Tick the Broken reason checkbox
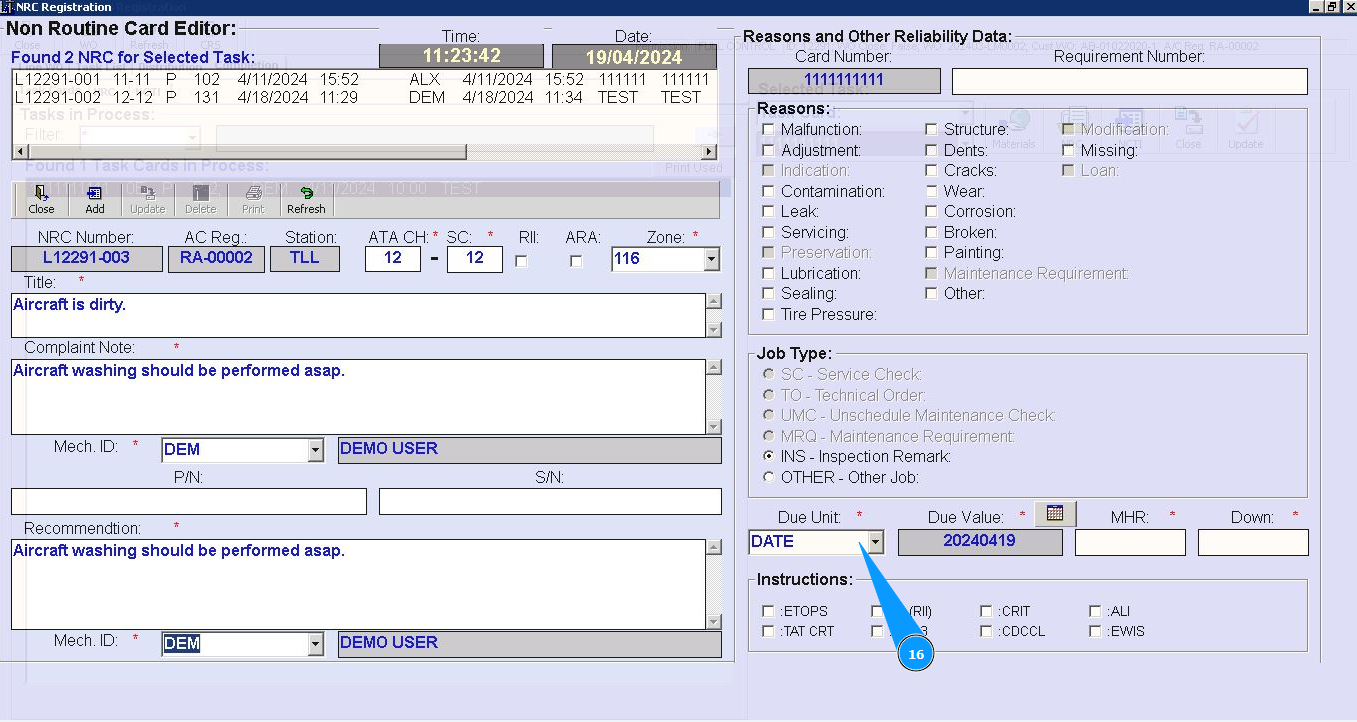Screen dimensions: 1357x722 pyautogui.click(x=931, y=232)
